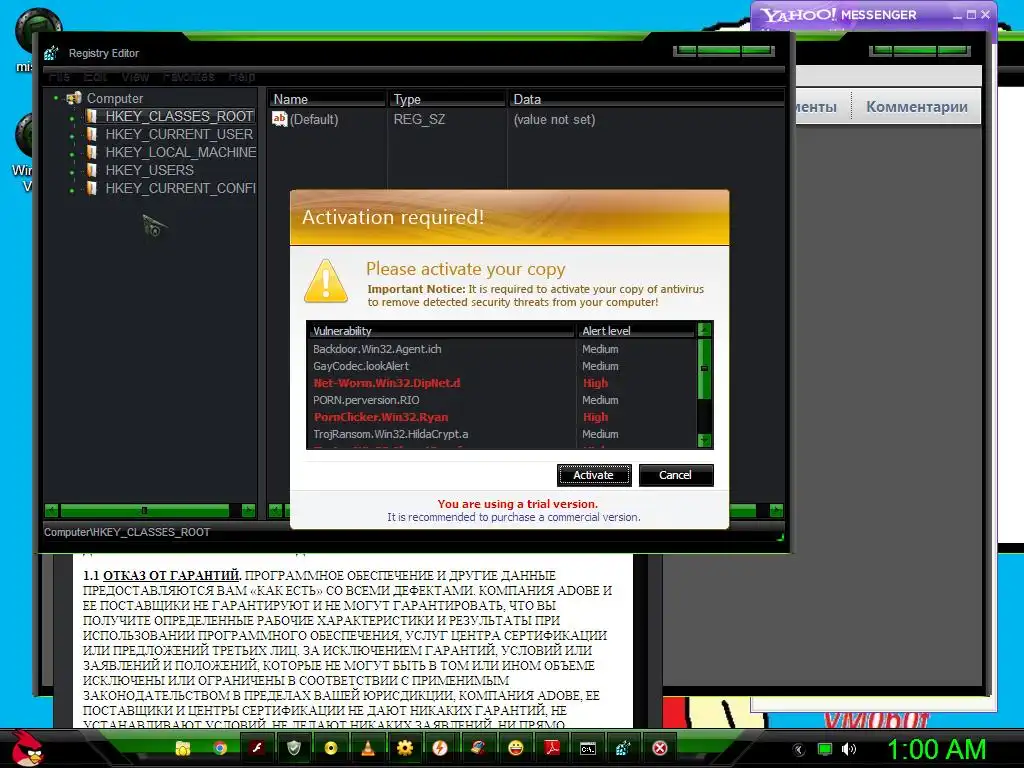This screenshot has width=1024, height=768.
Task: Click the Activate button
Action: click(x=594, y=475)
